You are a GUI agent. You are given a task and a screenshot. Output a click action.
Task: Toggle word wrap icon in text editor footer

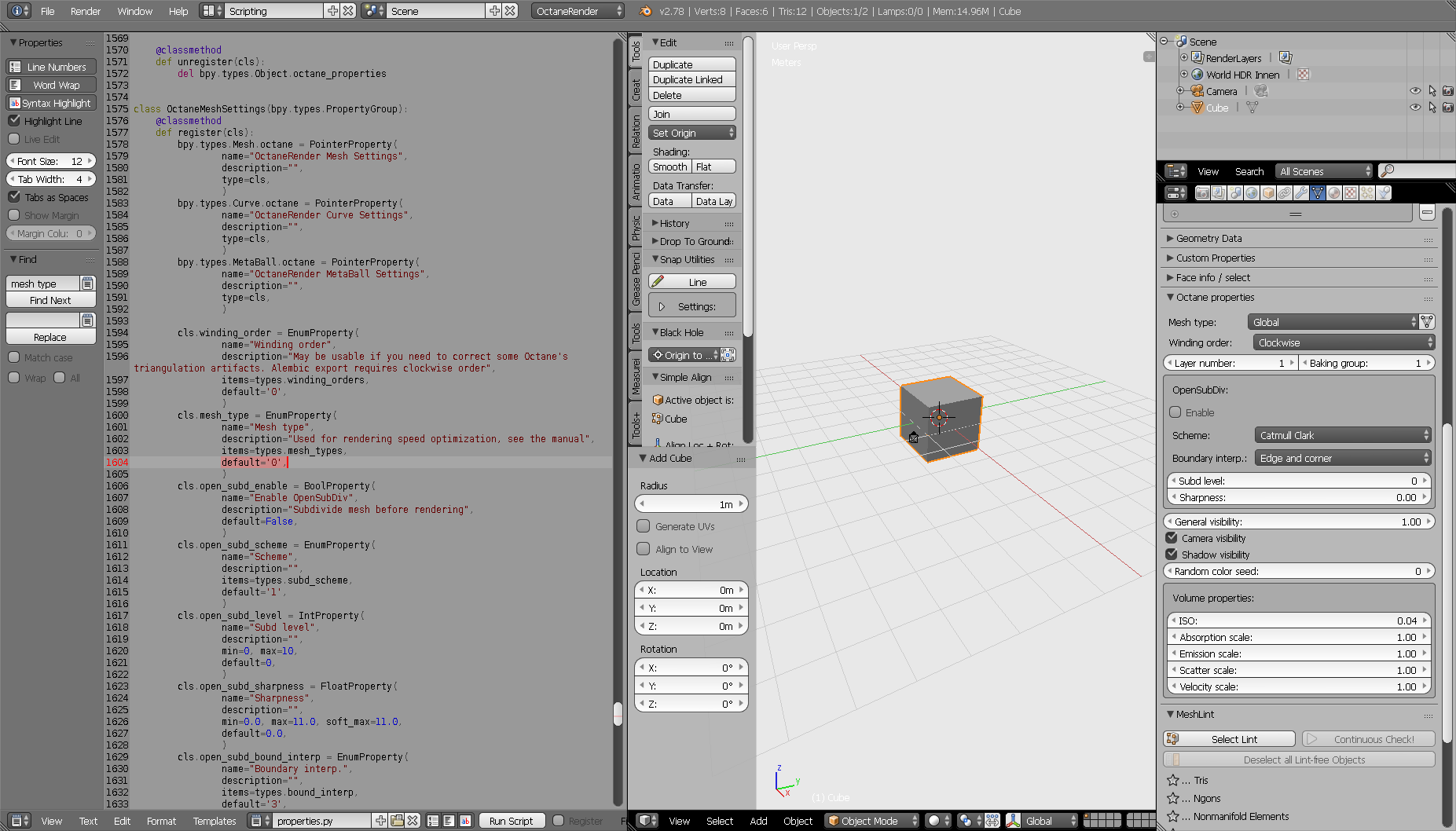[449, 820]
